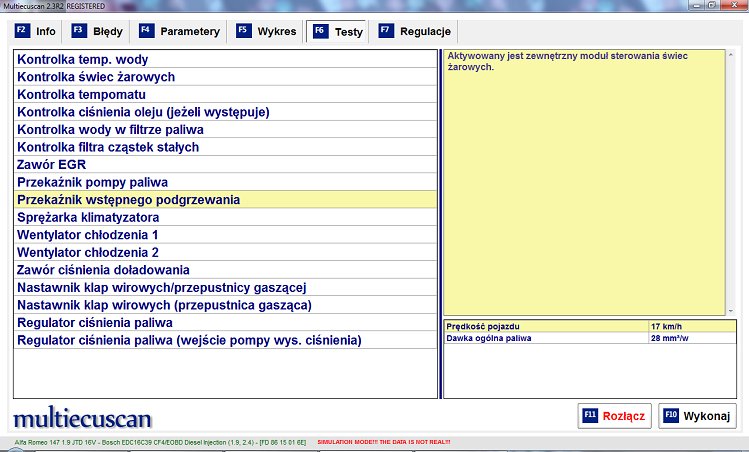
Task: Select Przekaźnik pompy paliwa test
Action: pyautogui.click(x=225, y=183)
